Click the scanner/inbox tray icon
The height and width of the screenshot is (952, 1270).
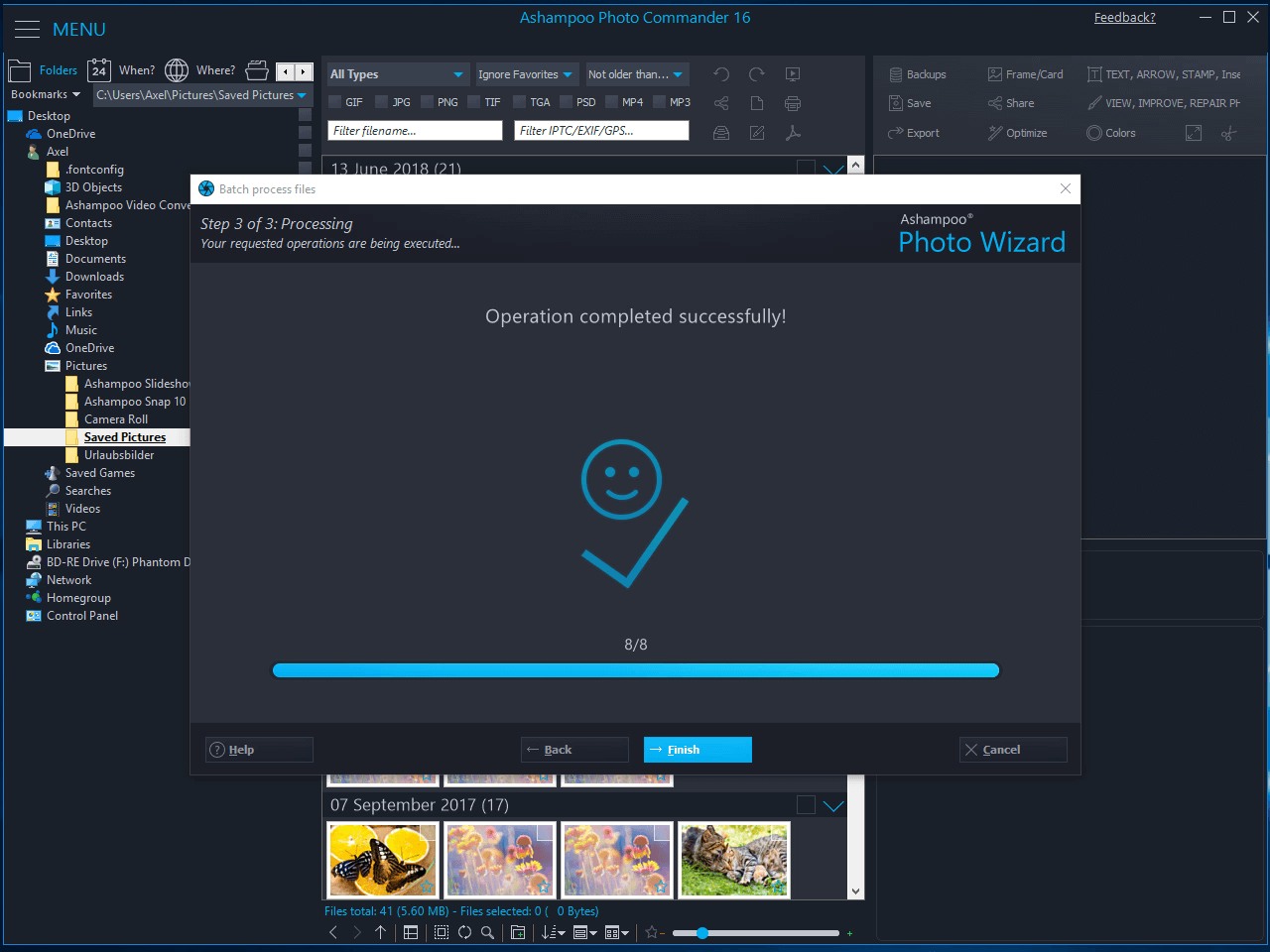[721, 133]
